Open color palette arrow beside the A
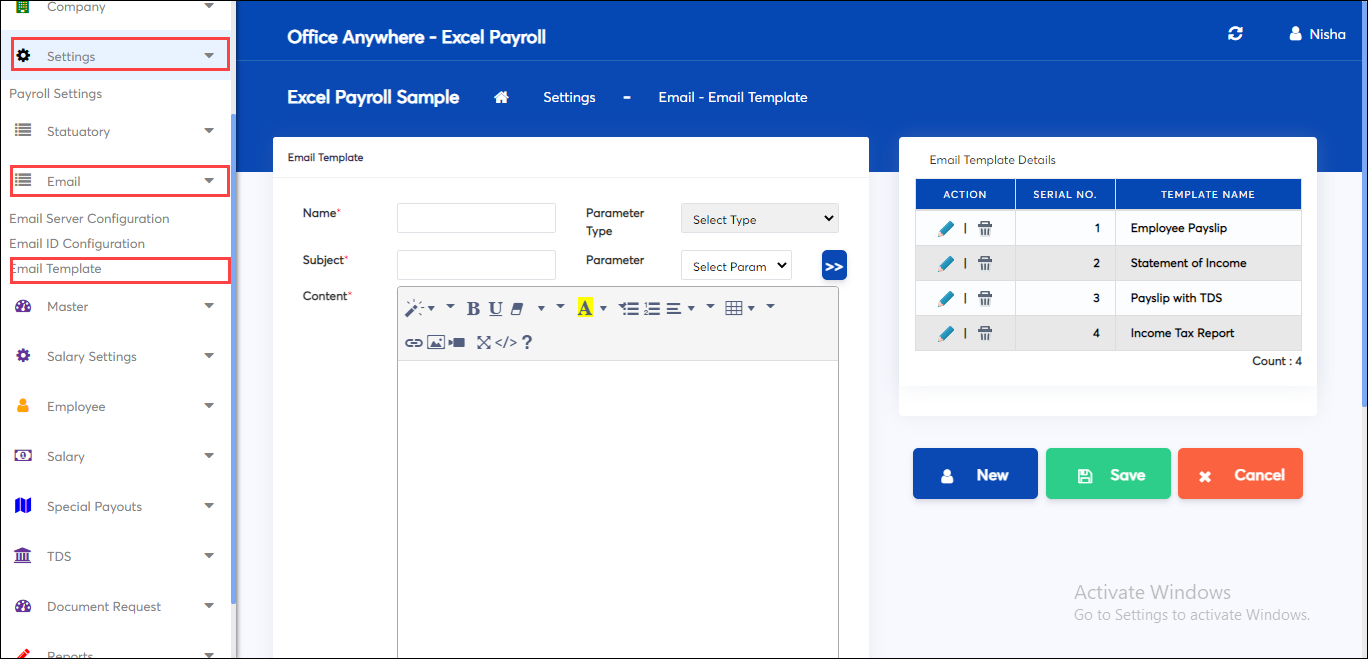The image size is (1368, 659). [x=604, y=308]
